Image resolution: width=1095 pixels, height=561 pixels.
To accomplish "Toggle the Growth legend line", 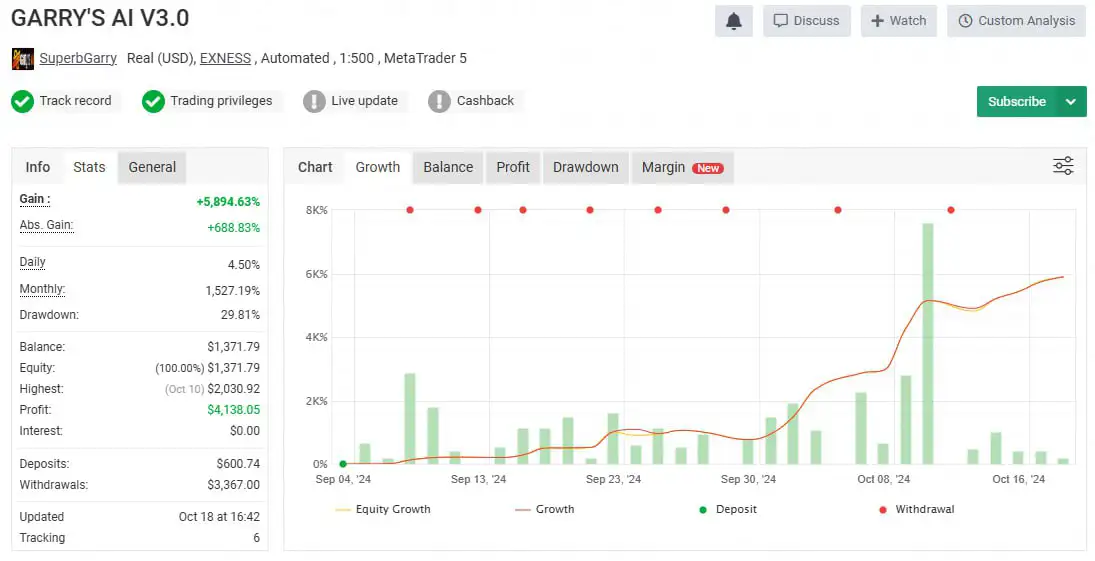I will (545, 509).
